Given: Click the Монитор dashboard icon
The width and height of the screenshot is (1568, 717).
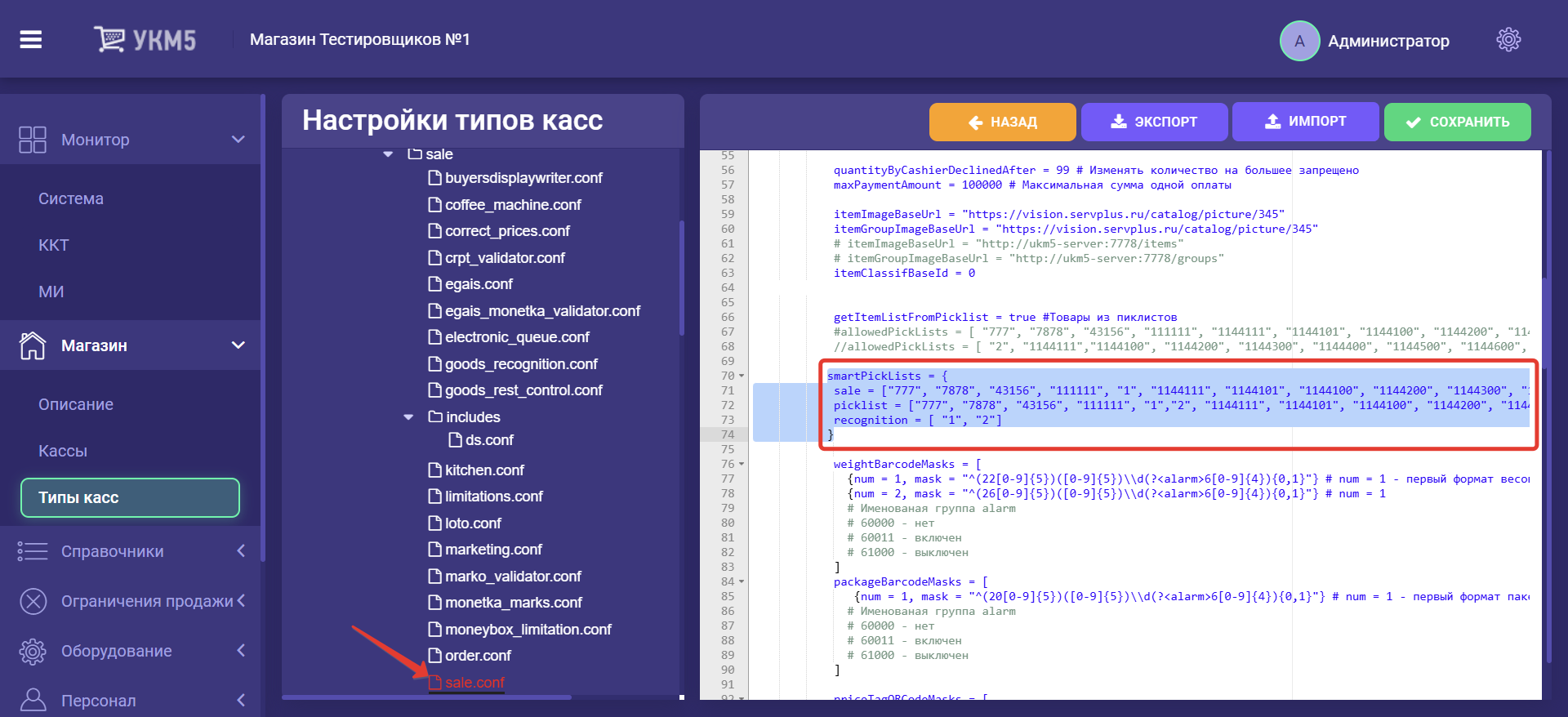Looking at the screenshot, I should 33,140.
